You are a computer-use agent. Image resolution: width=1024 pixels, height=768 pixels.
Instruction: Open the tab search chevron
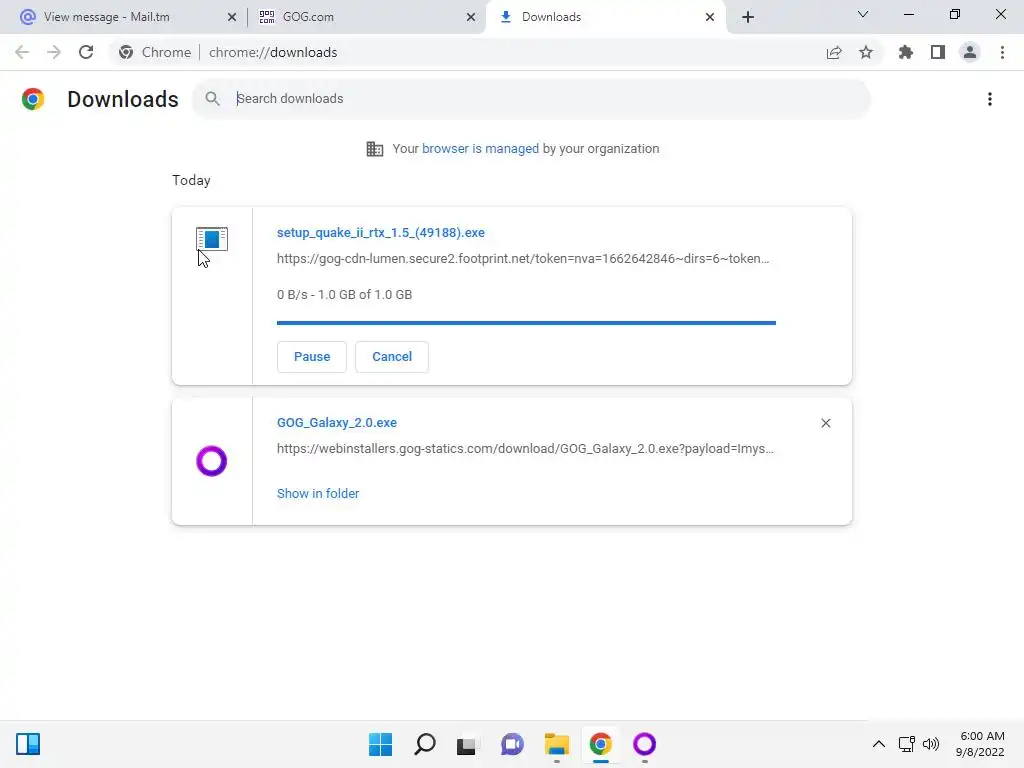tap(863, 14)
